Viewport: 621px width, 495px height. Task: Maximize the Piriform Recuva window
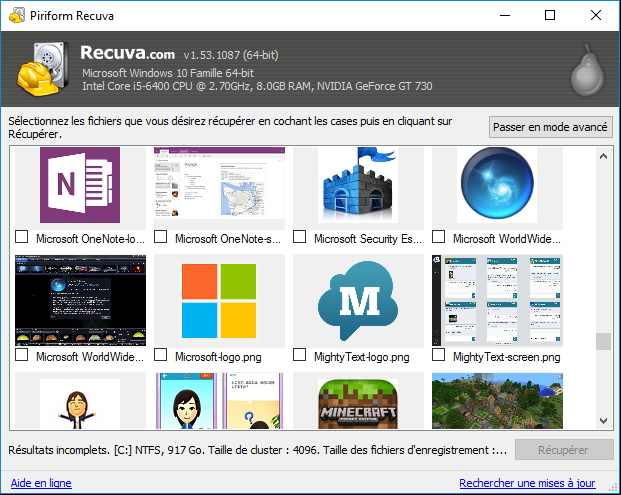click(550, 15)
